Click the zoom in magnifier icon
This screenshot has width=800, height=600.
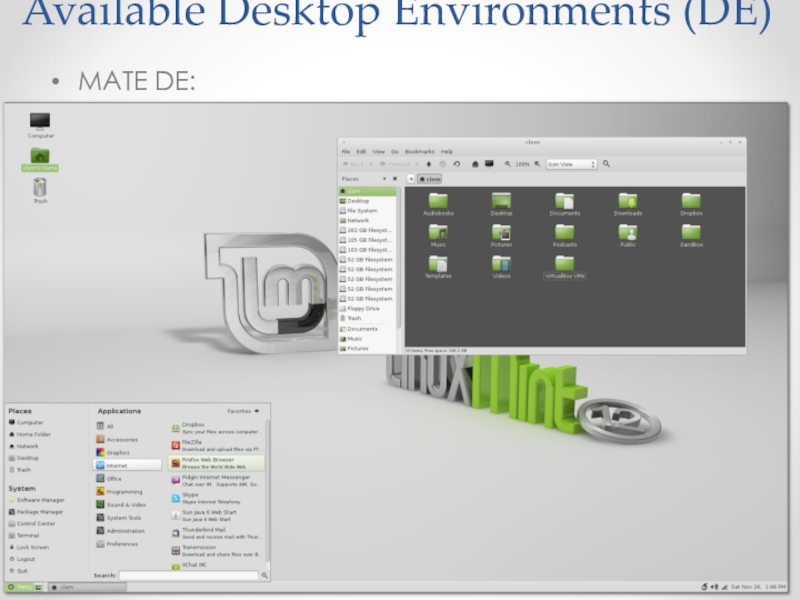click(537, 164)
